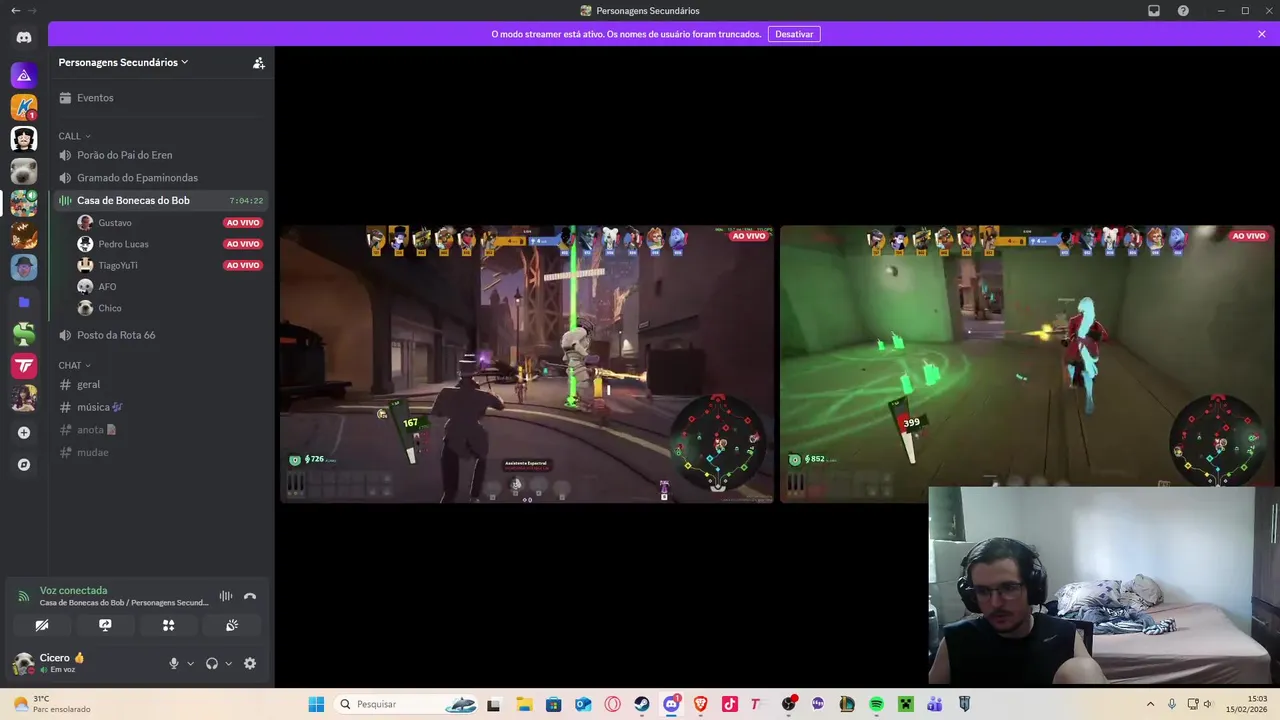The height and width of the screenshot is (720, 1280).
Task: Disconnect from voice call
Action: [250, 596]
